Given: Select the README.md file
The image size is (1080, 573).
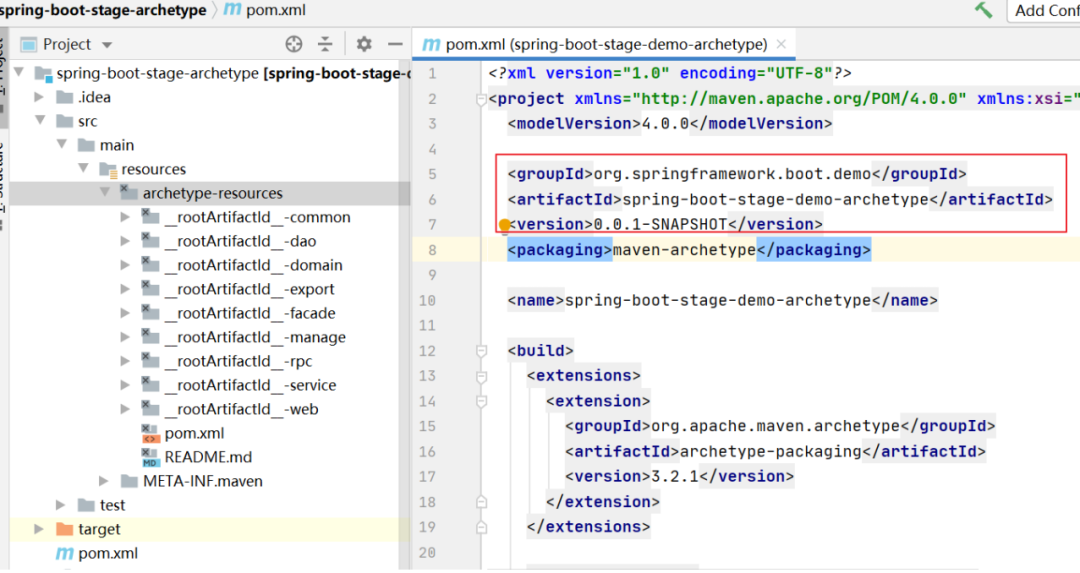Looking at the screenshot, I should click(x=208, y=457).
